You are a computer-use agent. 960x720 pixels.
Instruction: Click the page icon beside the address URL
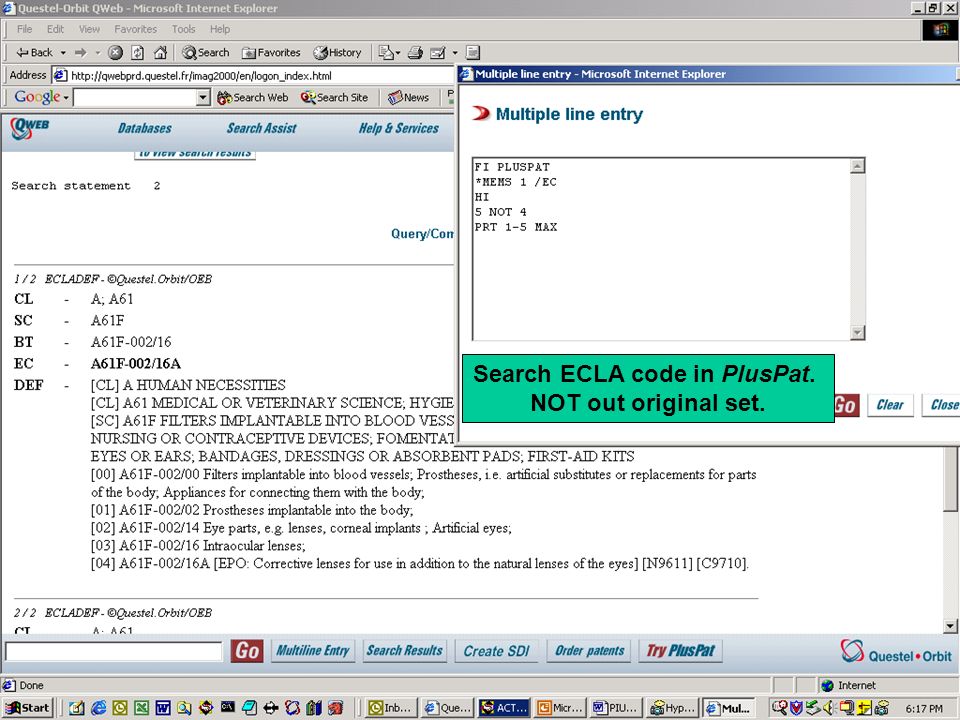click(60, 75)
